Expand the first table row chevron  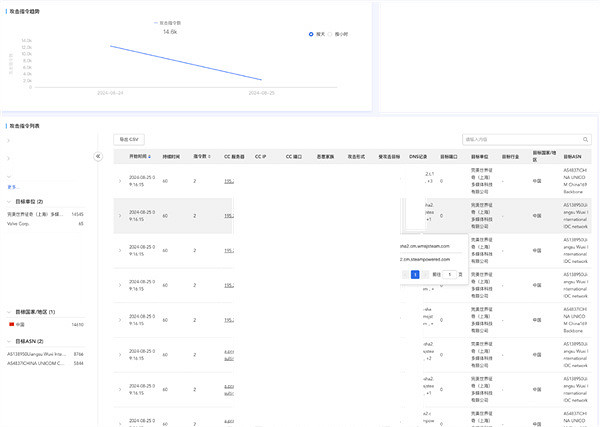click(x=119, y=181)
